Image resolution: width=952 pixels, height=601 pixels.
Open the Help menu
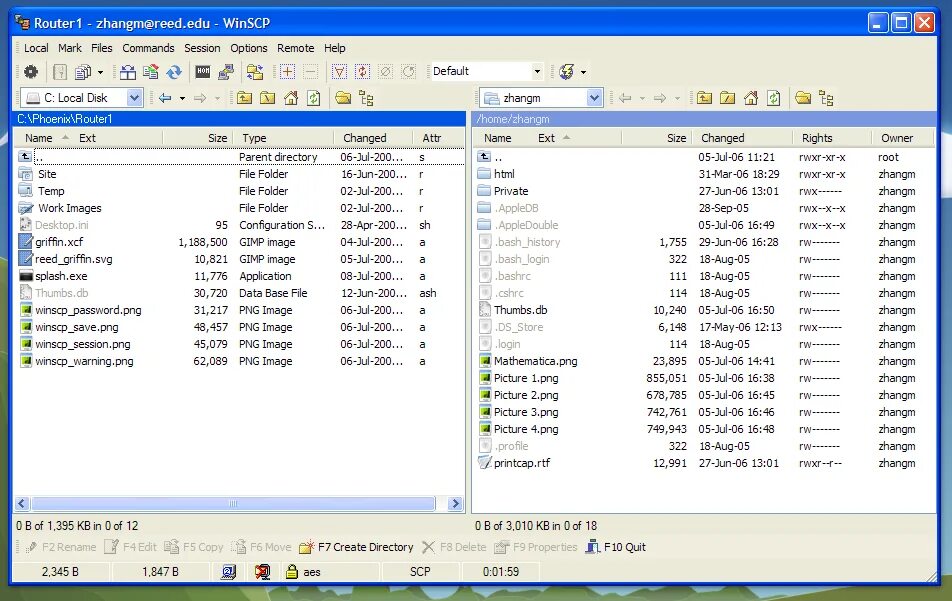[x=335, y=48]
